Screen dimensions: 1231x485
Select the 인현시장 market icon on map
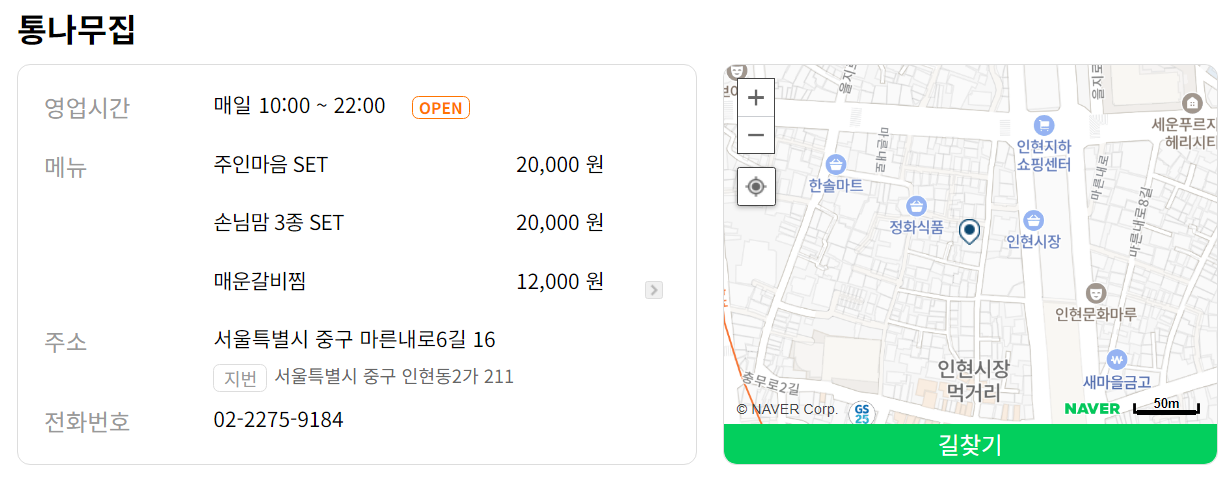click(x=1034, y=220)
